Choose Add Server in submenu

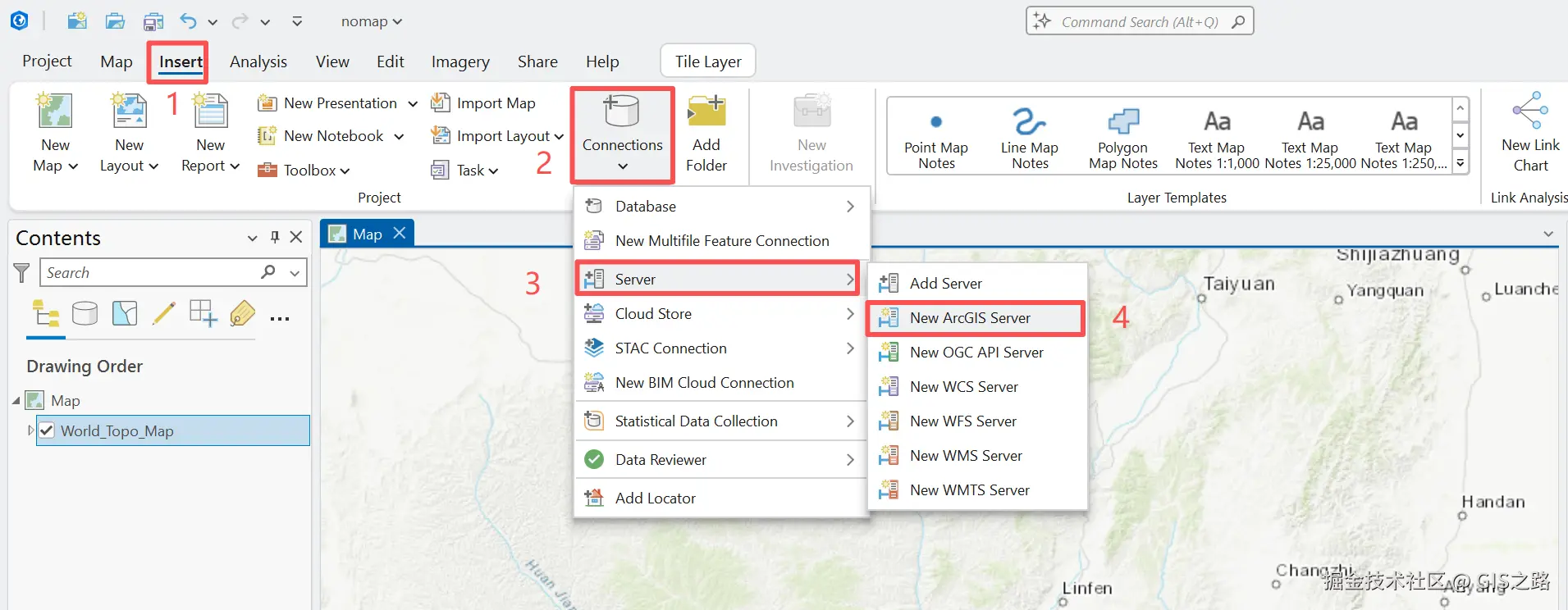coord(977,284)
